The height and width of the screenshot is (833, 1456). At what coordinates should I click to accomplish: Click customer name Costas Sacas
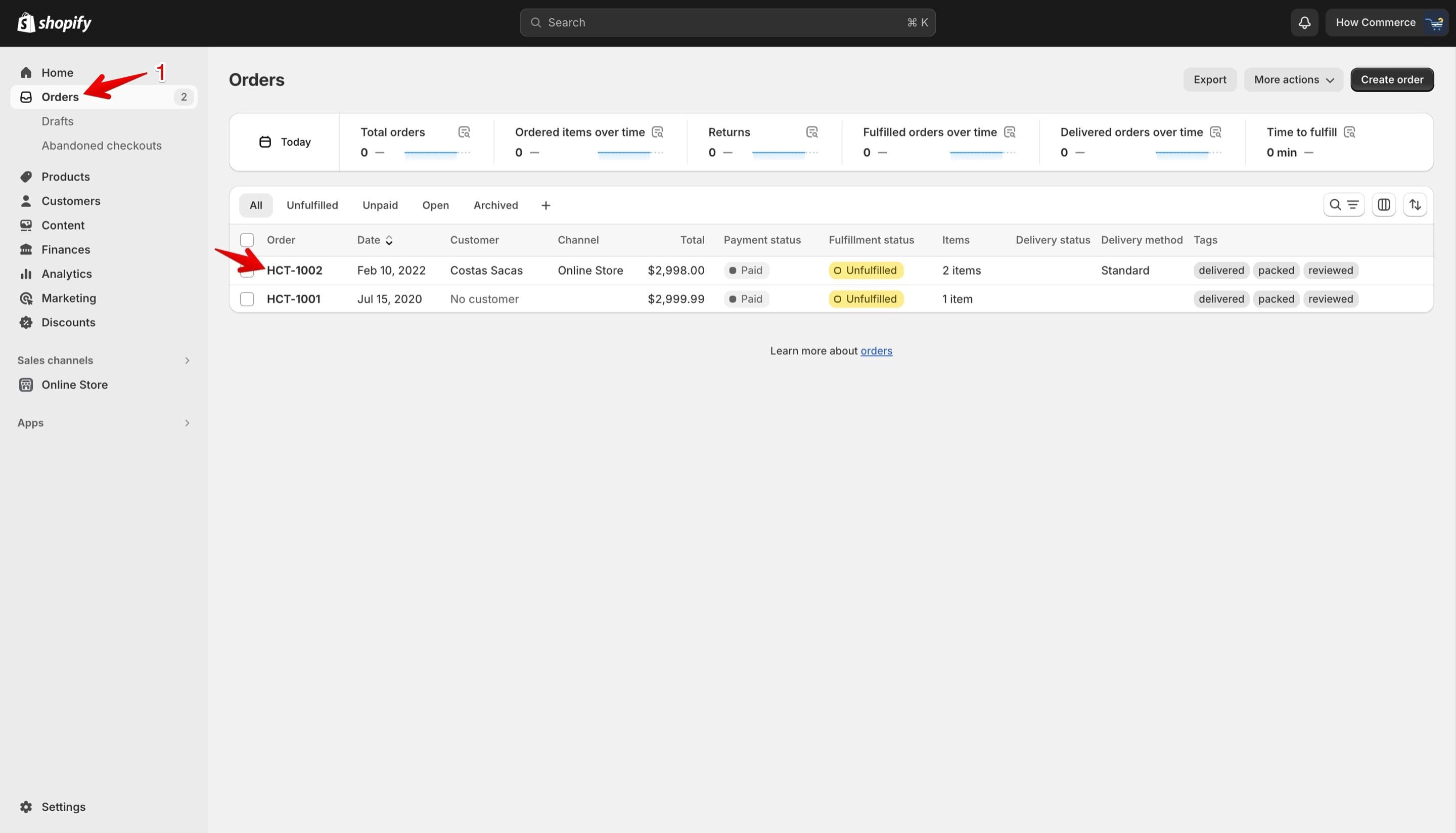pyautogui.click(x=486, y=271)
